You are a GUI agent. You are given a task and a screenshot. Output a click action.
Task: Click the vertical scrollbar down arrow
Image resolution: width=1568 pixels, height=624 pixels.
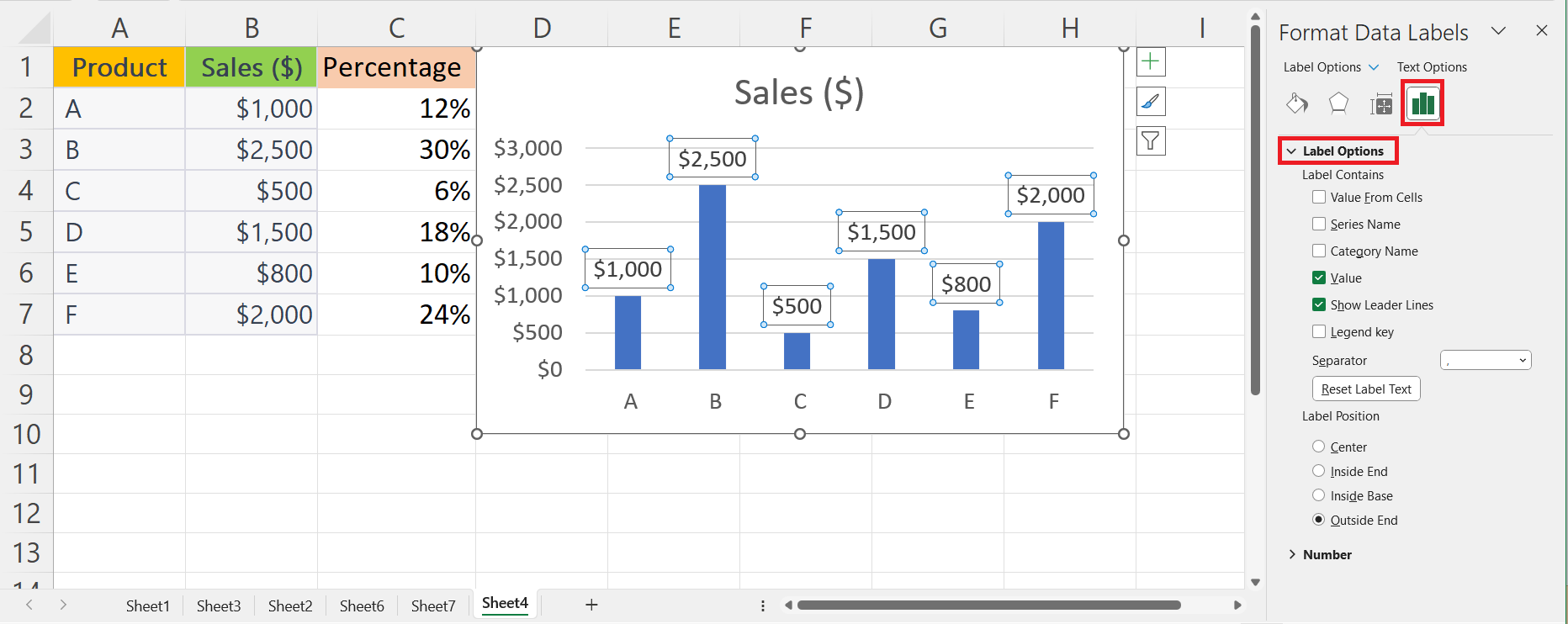point(1255,582)
